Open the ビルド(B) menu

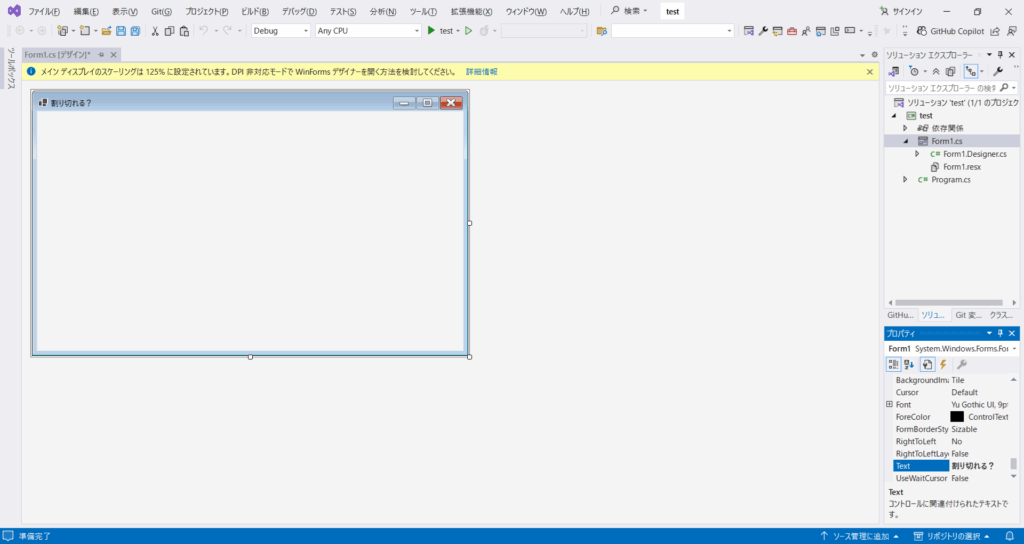pyautogui.click(x=254, y=11)
